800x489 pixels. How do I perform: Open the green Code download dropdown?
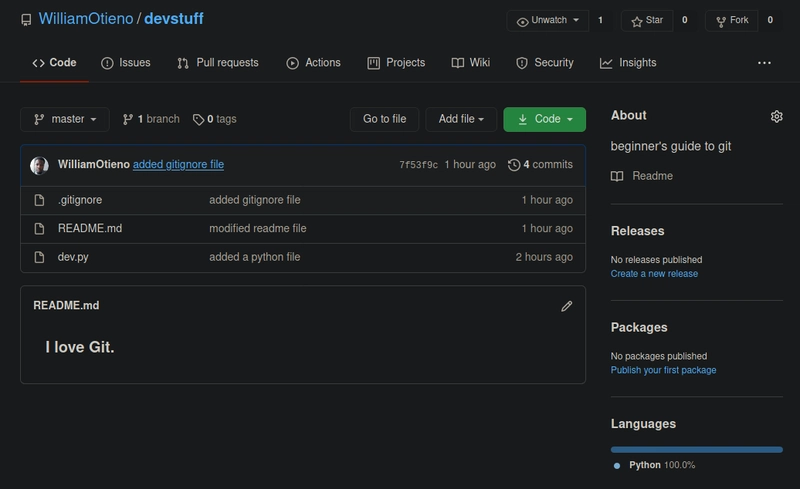544,119
